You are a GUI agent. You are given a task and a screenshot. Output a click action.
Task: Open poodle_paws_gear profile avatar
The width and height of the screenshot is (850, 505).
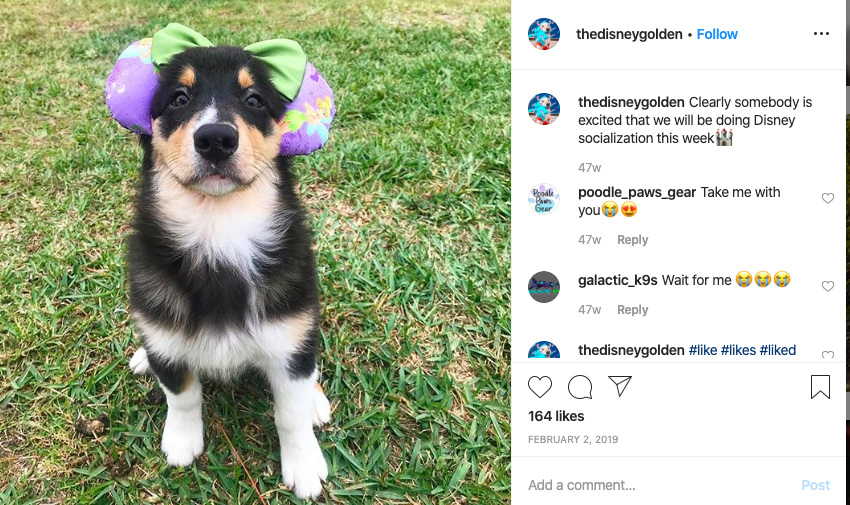544,199
